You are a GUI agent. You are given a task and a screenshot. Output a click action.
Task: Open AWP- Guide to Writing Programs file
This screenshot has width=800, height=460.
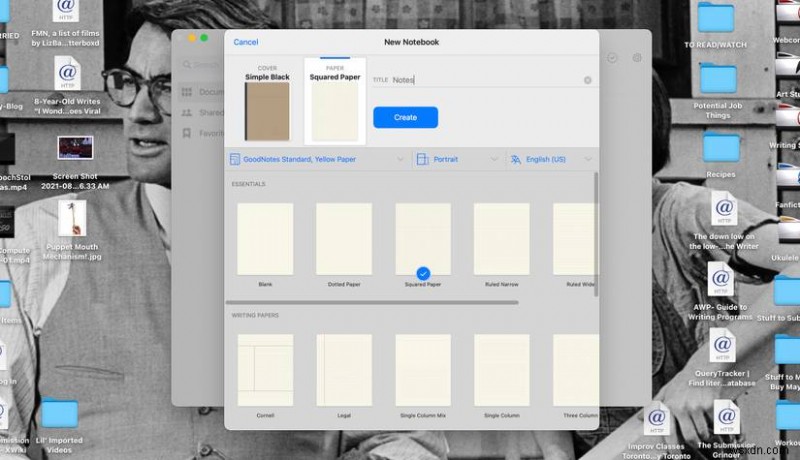(x=720, y=291)
